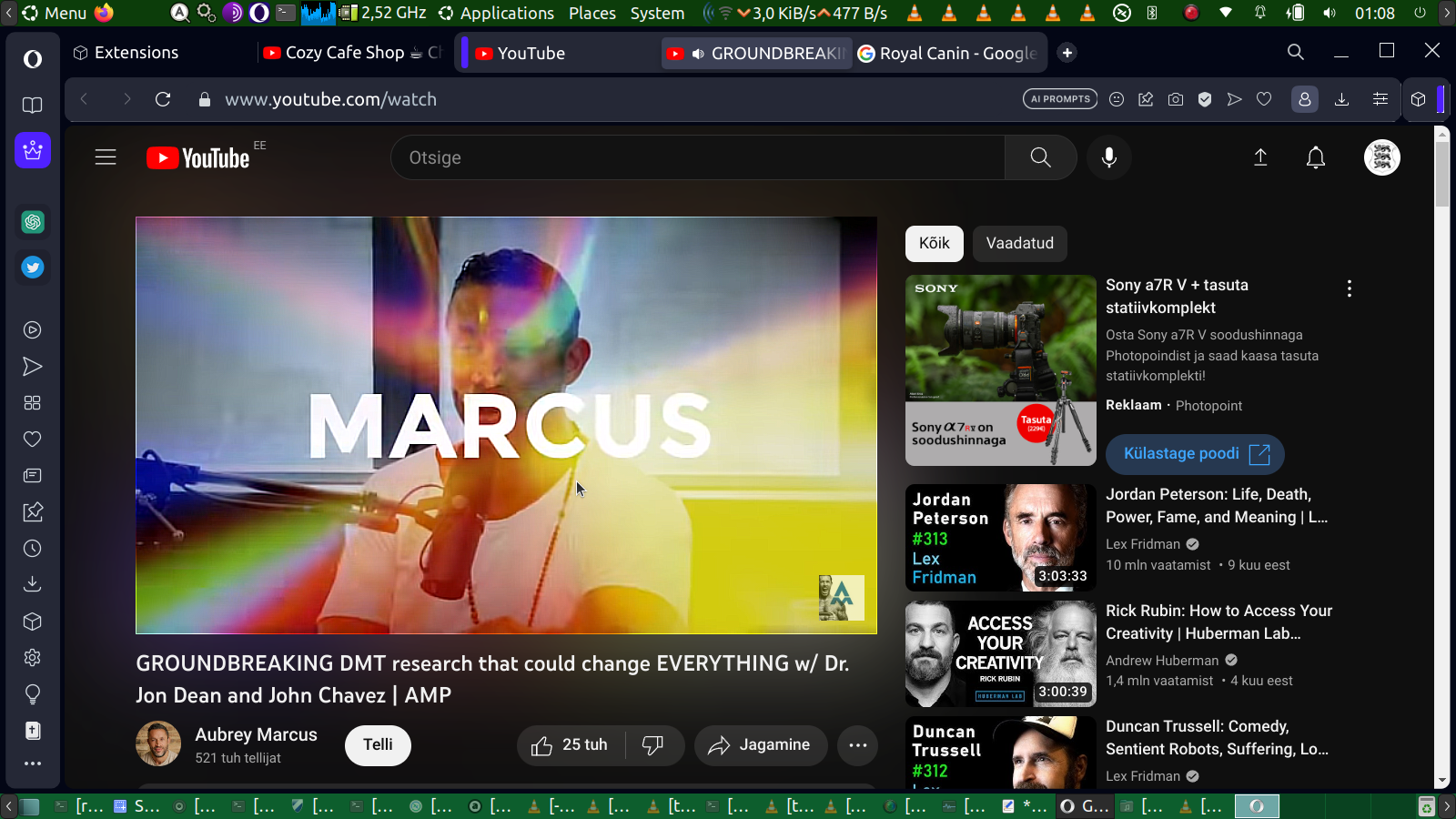The image size is (1456, 819).
Task: Go back to the previous page
Action: (x=84, y=99)
